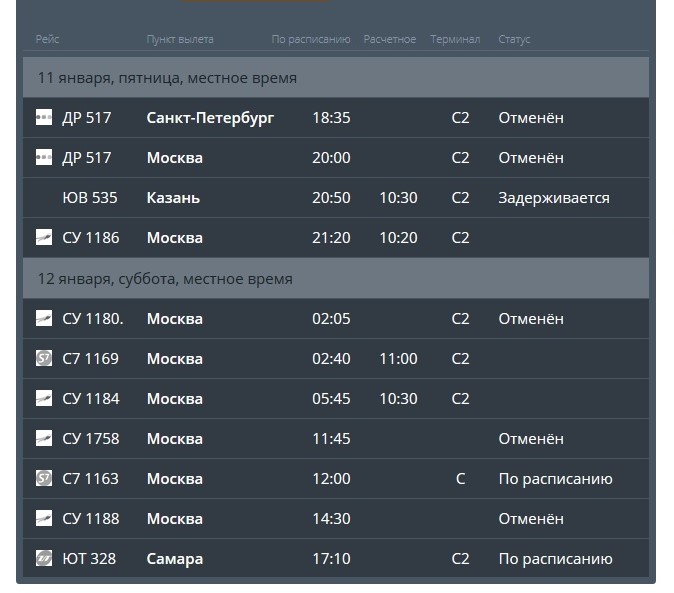This screenshot has width=674, height=593.
Task: Select the Рейс column header
Action: point(47,39)
